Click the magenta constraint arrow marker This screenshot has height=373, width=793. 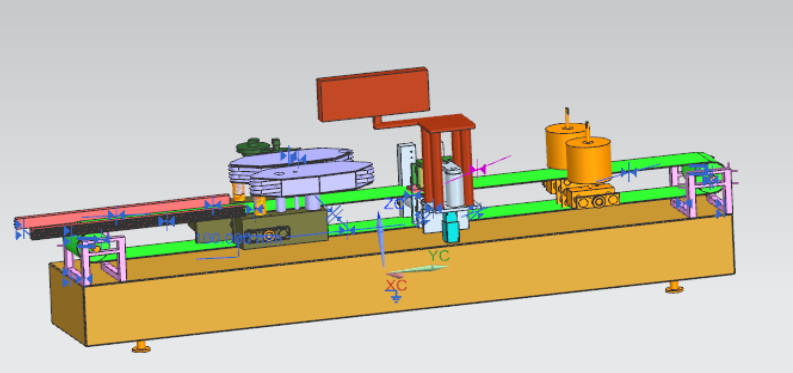click(x=477, y=169)
